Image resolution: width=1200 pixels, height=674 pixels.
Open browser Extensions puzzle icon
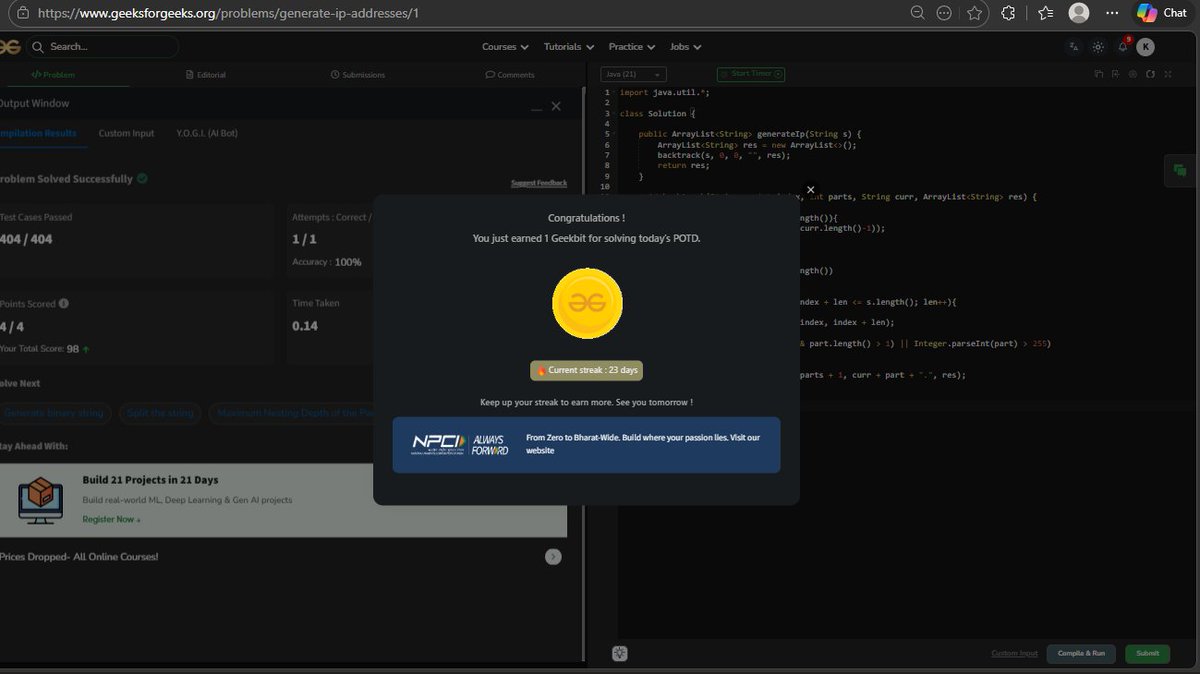tap(1008, 13)
